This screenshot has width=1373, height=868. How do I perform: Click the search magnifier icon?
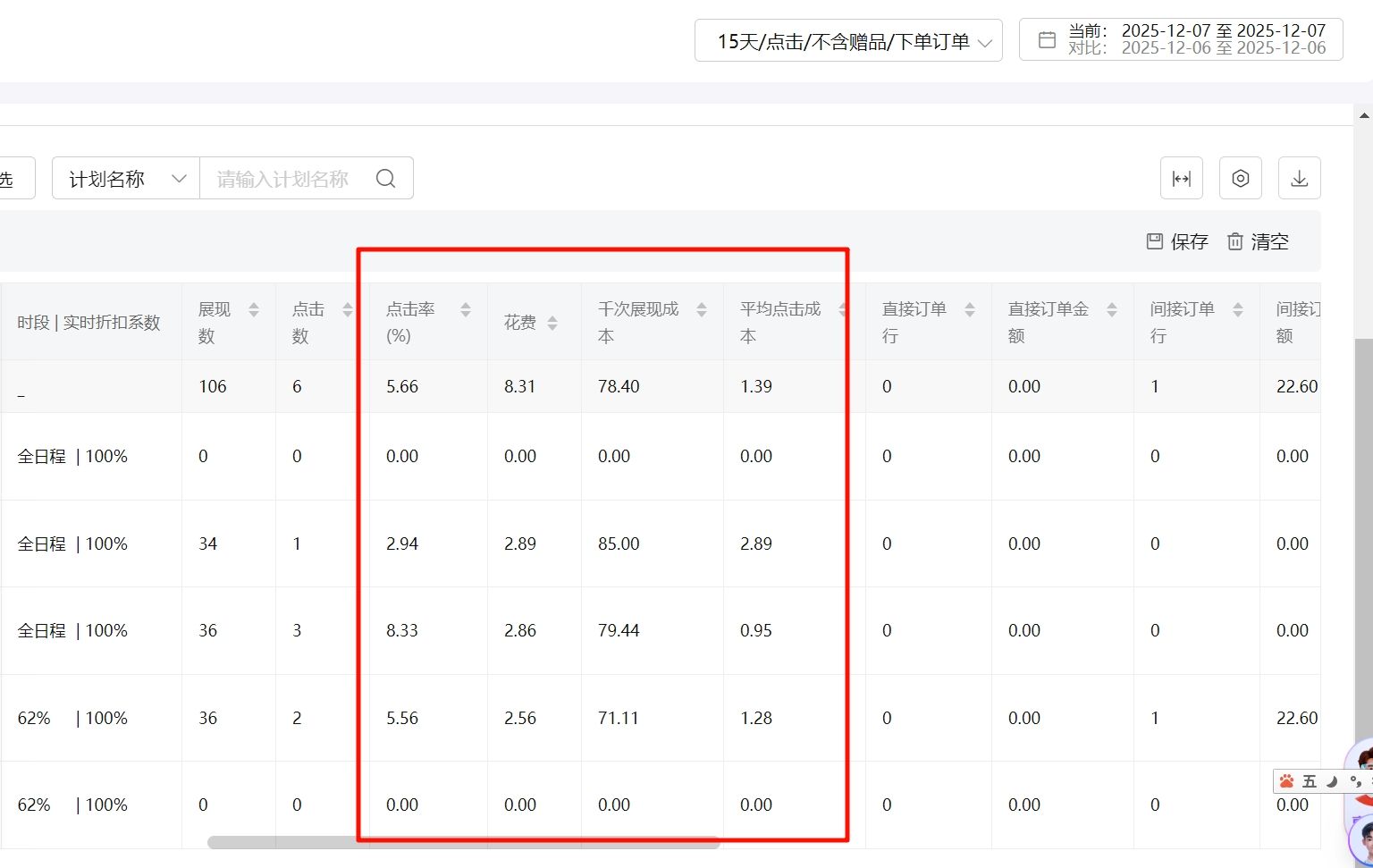[x=385, y=179]
